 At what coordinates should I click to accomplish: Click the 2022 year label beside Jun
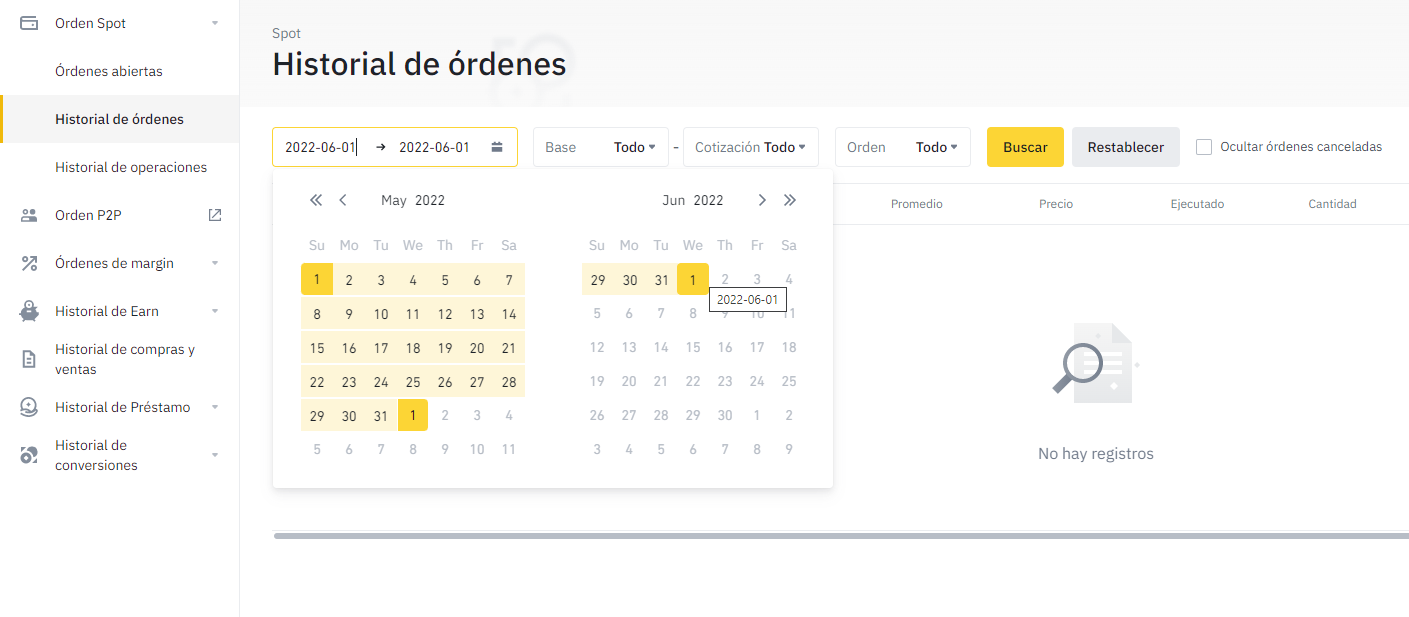[708, 200]
